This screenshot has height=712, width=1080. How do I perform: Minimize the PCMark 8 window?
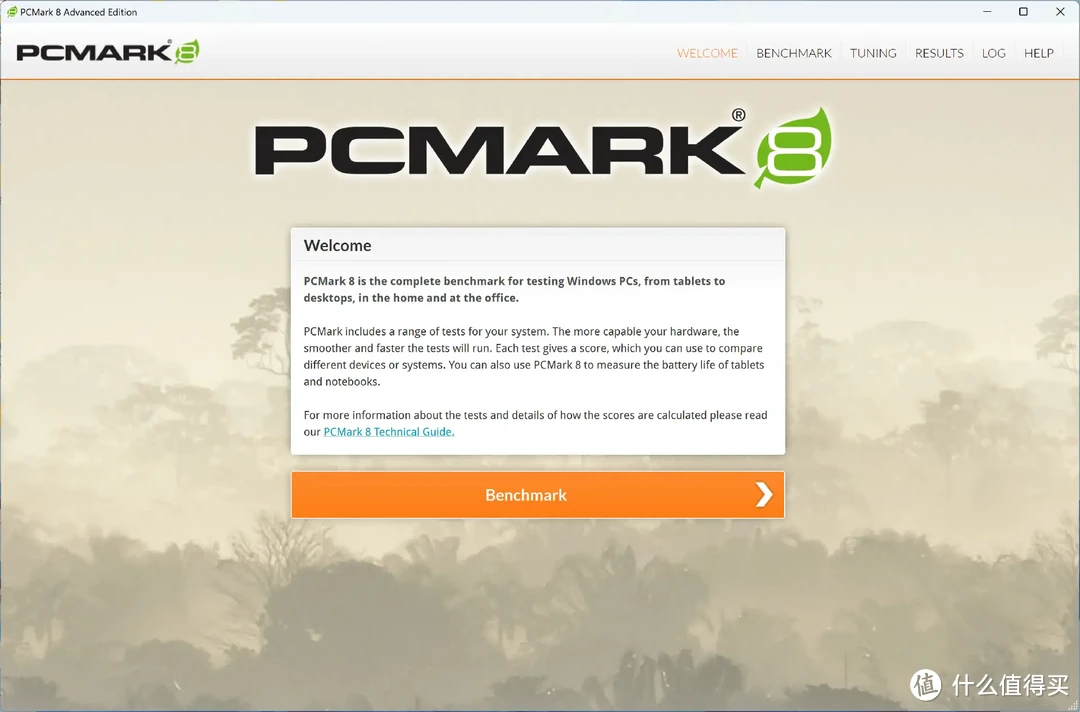987,12
